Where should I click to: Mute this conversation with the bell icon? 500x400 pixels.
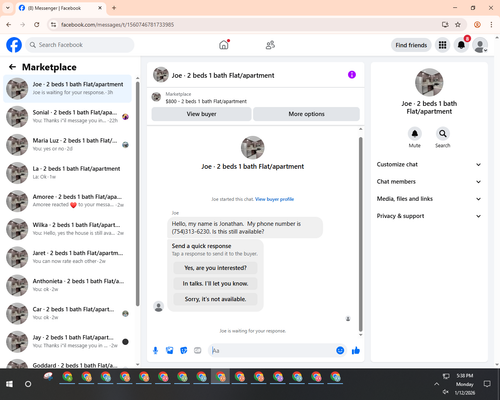click(x=415, y=134)
